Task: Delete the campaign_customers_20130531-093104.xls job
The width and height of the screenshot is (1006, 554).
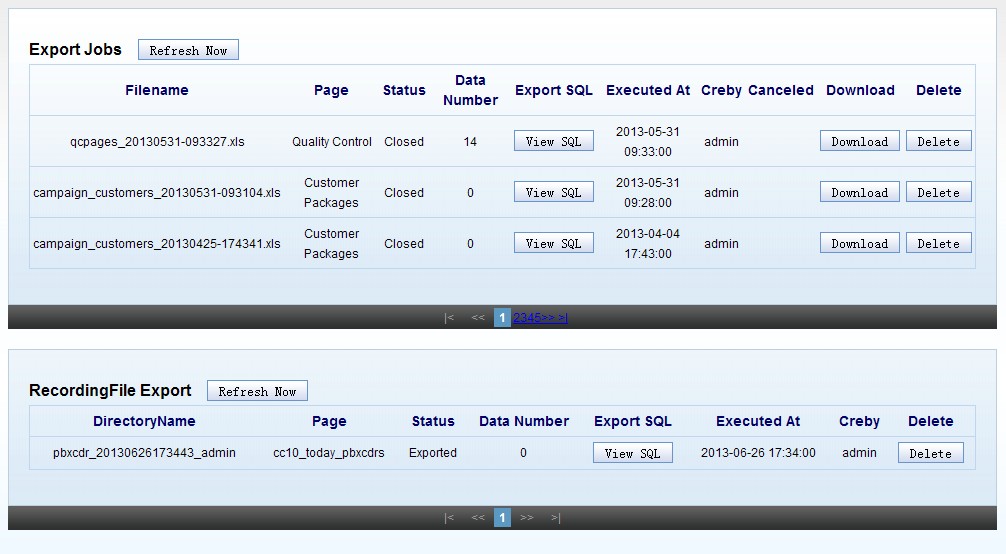Action: click(938, 192)
